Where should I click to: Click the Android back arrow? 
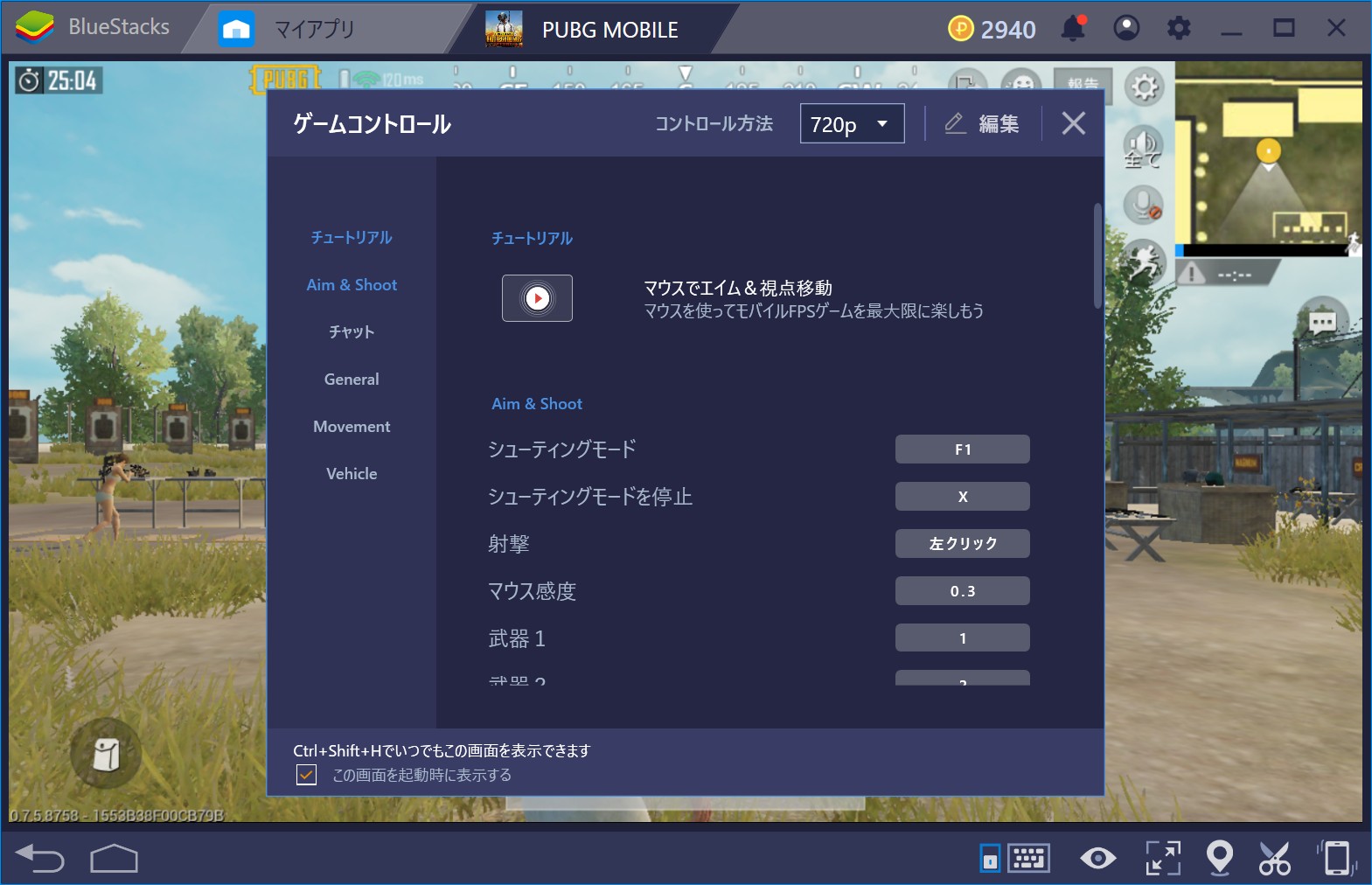40,858
